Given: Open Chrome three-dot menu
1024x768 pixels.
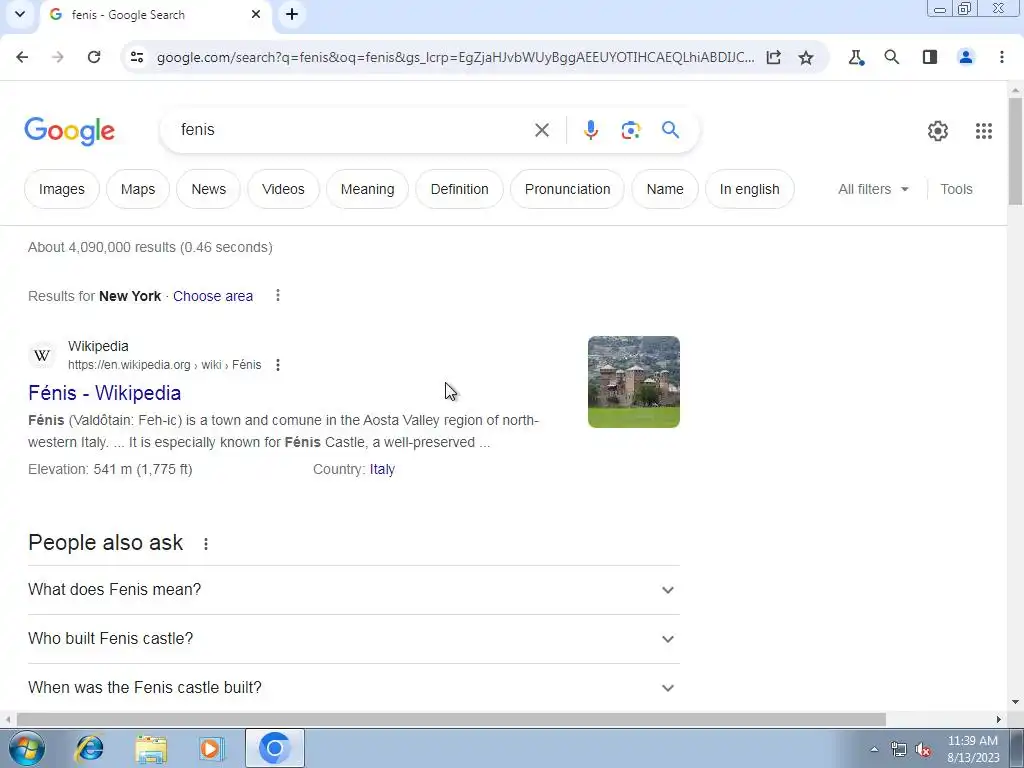Looking at the screenshot, I should click(1002, 57).
